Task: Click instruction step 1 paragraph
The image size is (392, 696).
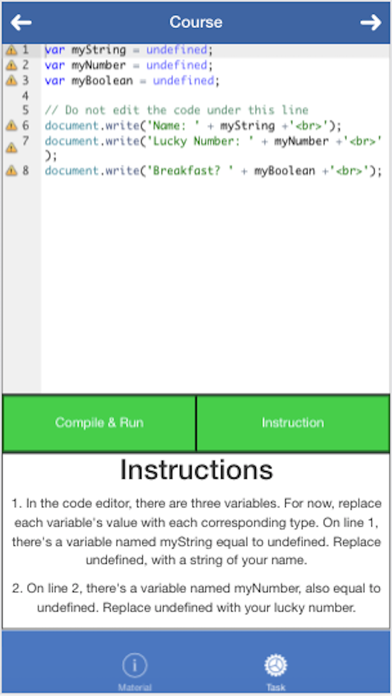Action: (x=196, y=532)
